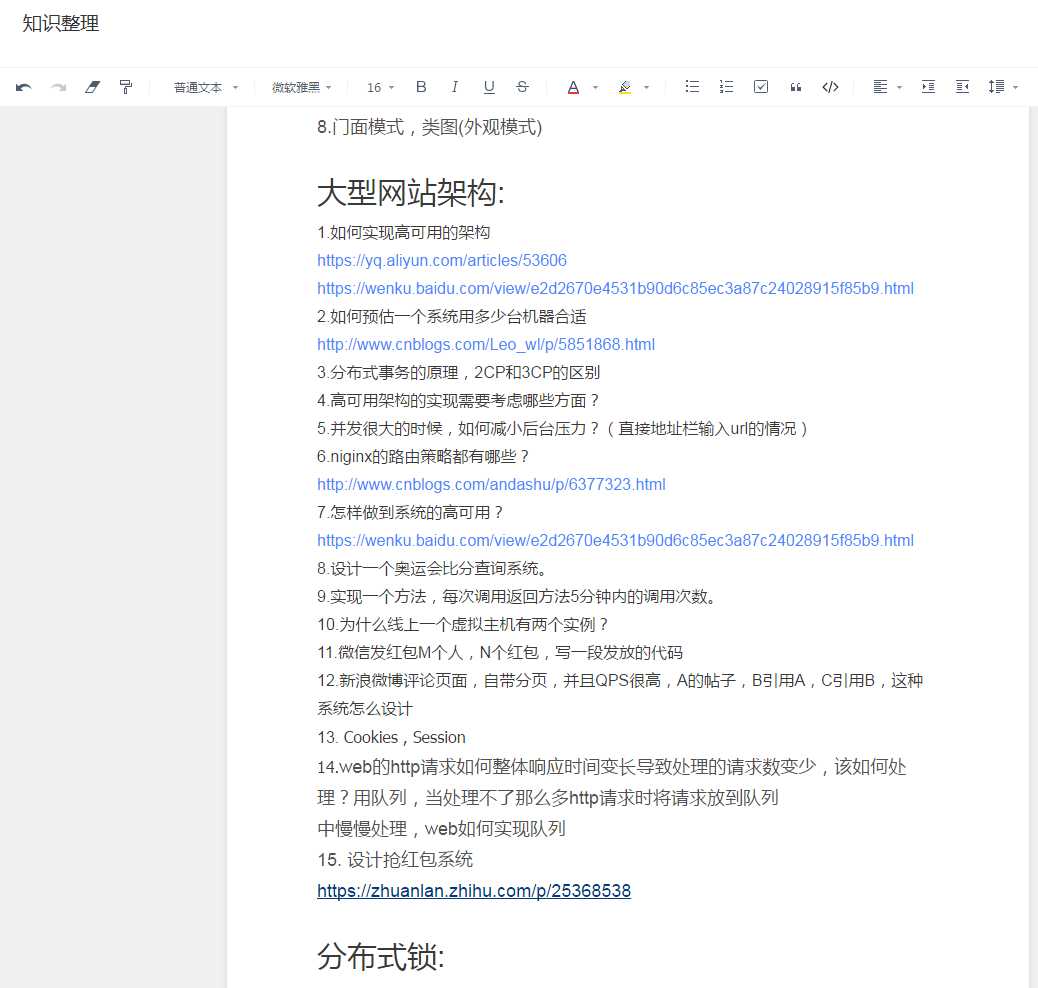
Task: Toggle strikethrough formatting
Action: (x=522, y=87)
